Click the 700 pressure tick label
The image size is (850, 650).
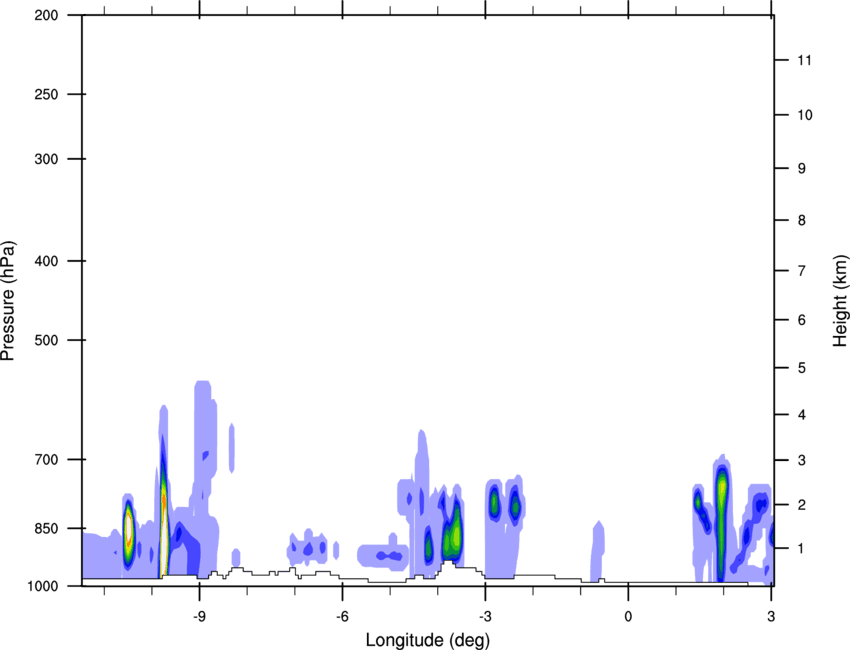click(x=46, y=459)
